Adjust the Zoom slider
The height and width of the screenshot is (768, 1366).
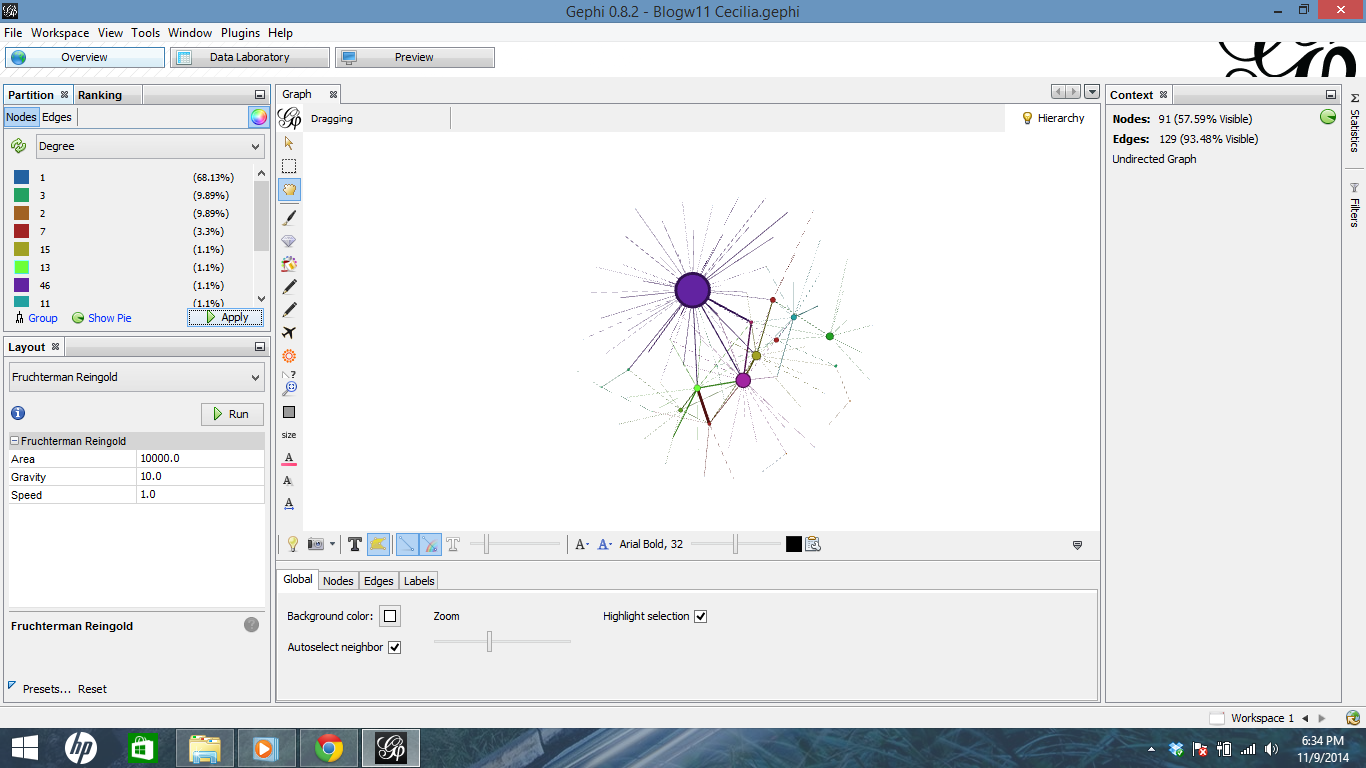point(489,641)
